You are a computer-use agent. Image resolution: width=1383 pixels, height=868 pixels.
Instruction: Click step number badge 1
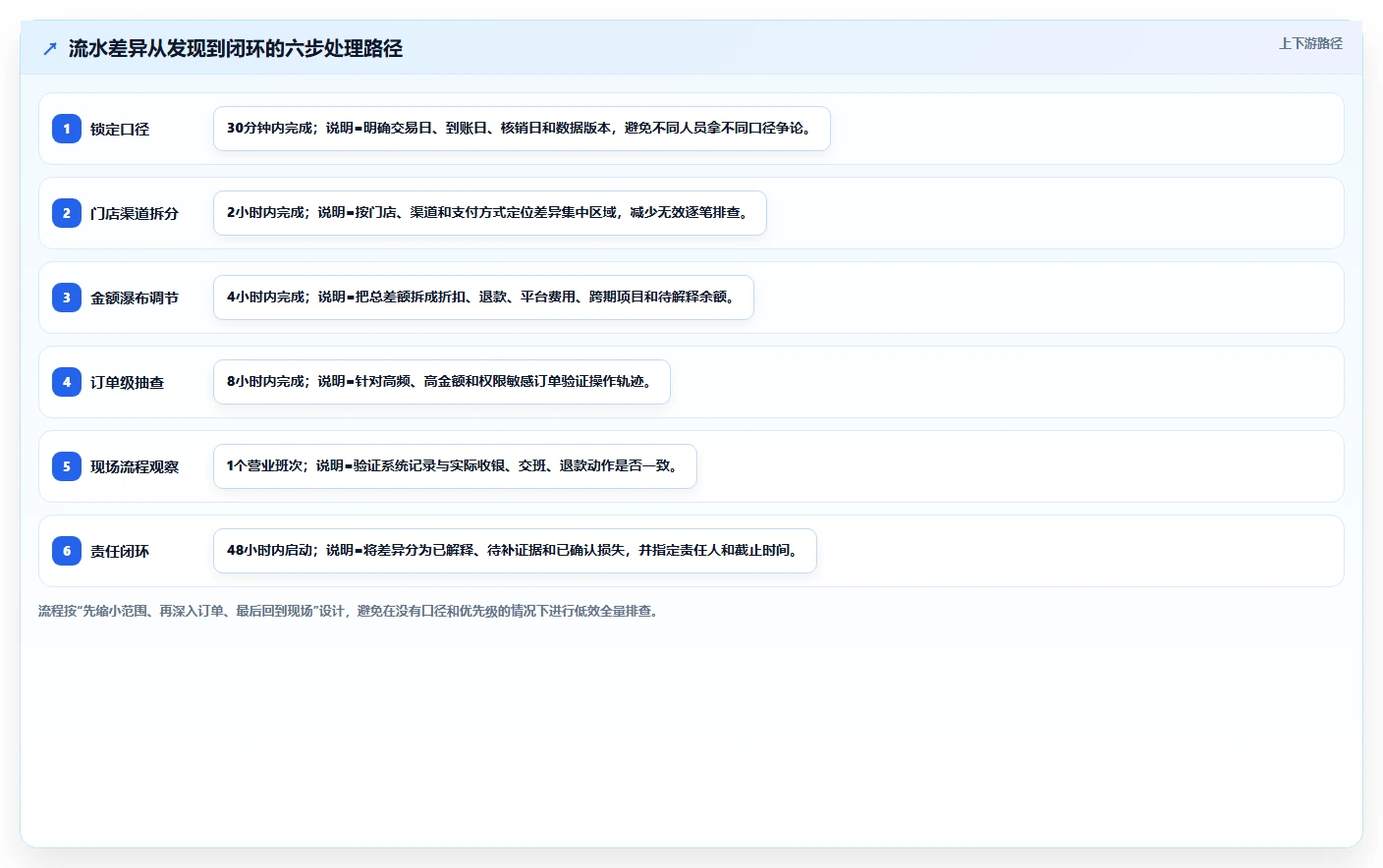[67, 129]
